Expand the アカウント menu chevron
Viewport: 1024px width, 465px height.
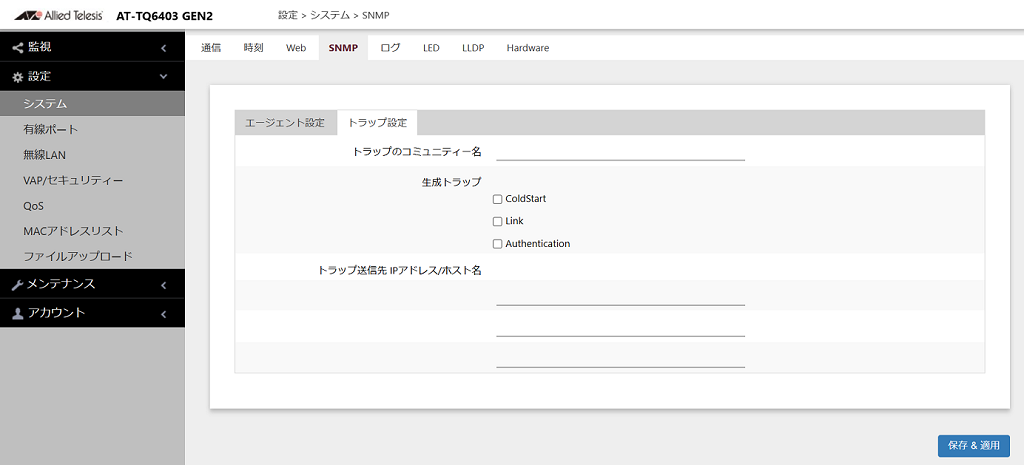pos(163,313)
